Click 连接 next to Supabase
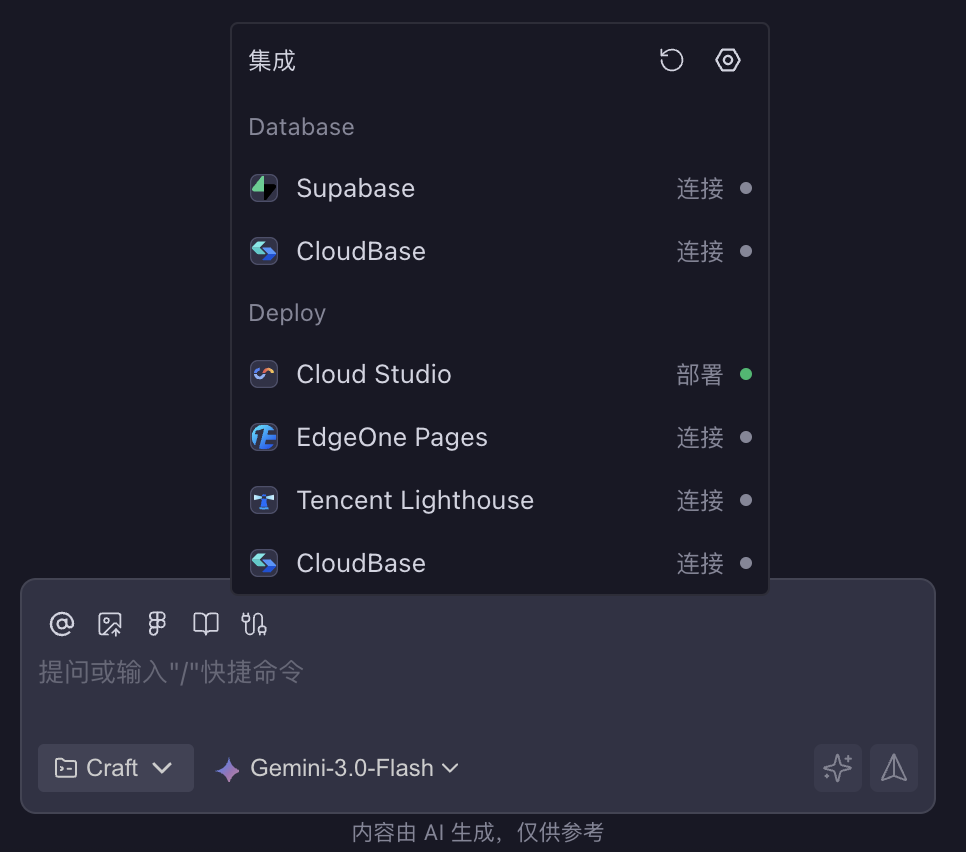Screen dimensions: 966x852 tap(699, 189)
